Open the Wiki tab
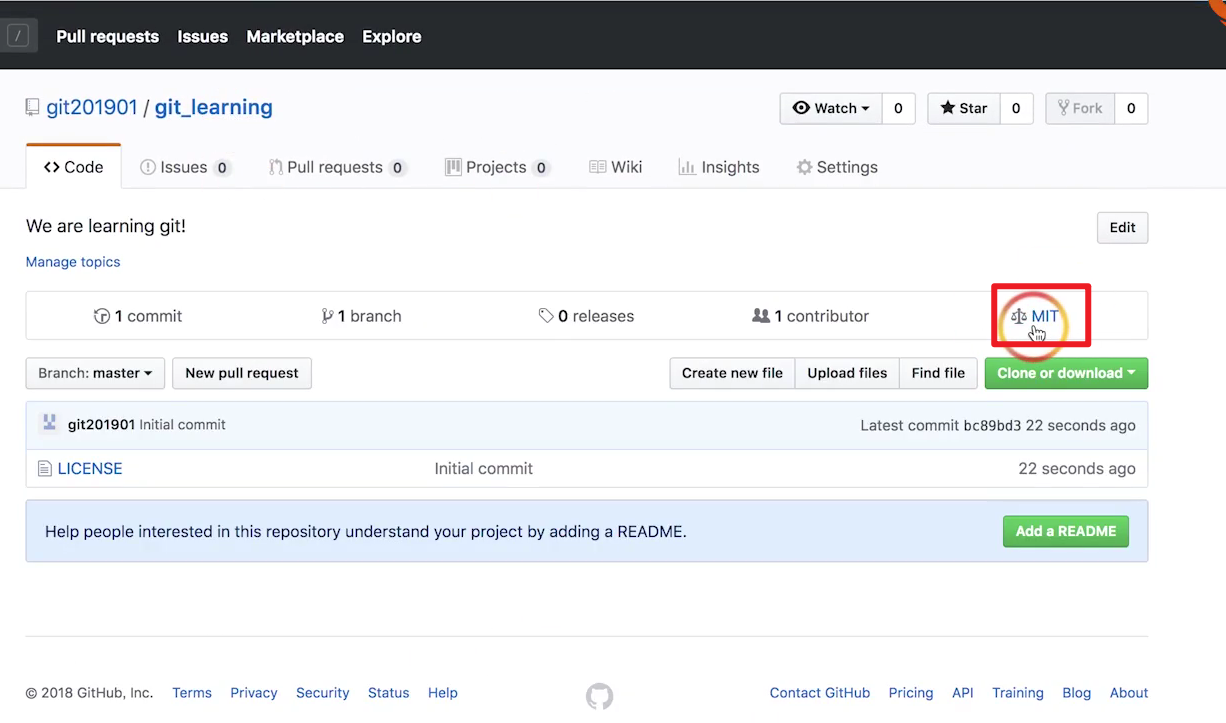Viewport: 1226px width, 723px height. [616, 167]
